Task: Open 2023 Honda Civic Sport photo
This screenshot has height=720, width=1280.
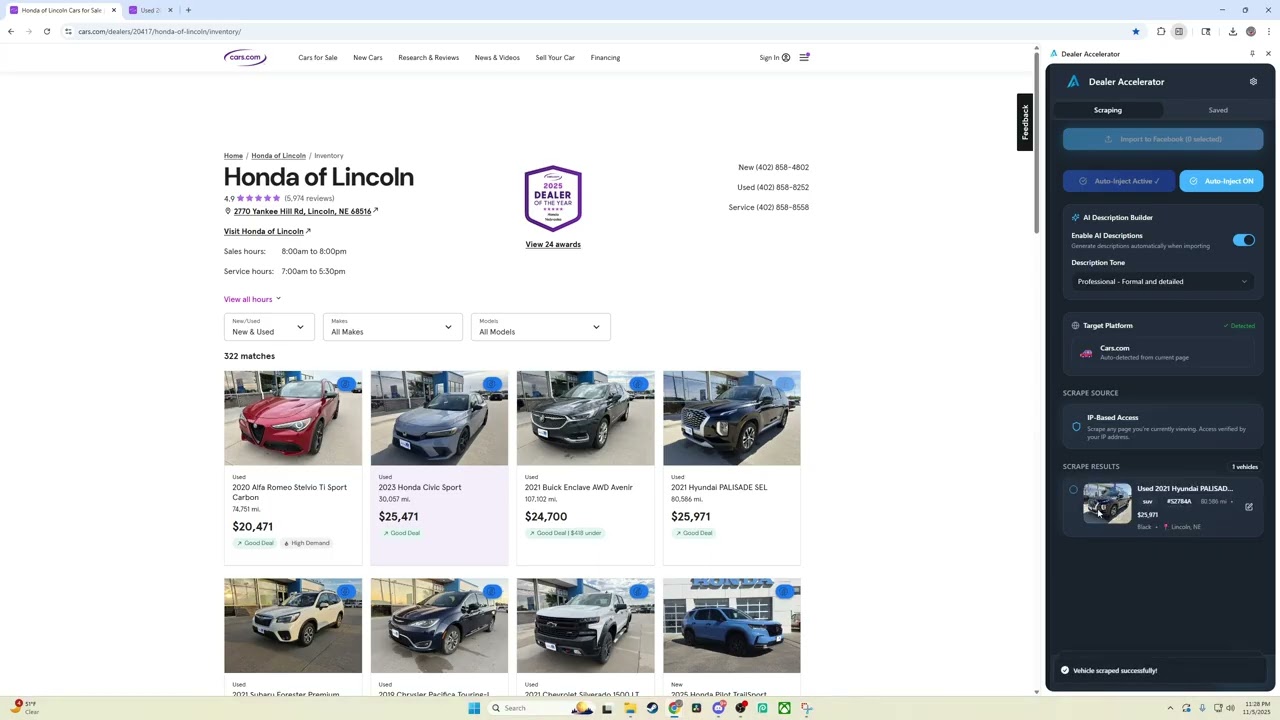Action: [x=439, y=418]
